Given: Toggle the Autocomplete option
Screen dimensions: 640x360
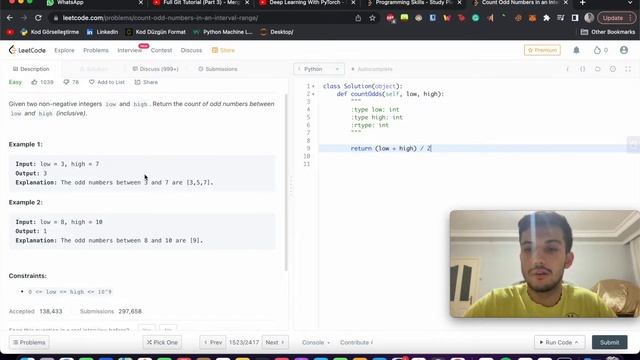Looking at the screenshot, I should pyautogui.click(x=372, y=69).
